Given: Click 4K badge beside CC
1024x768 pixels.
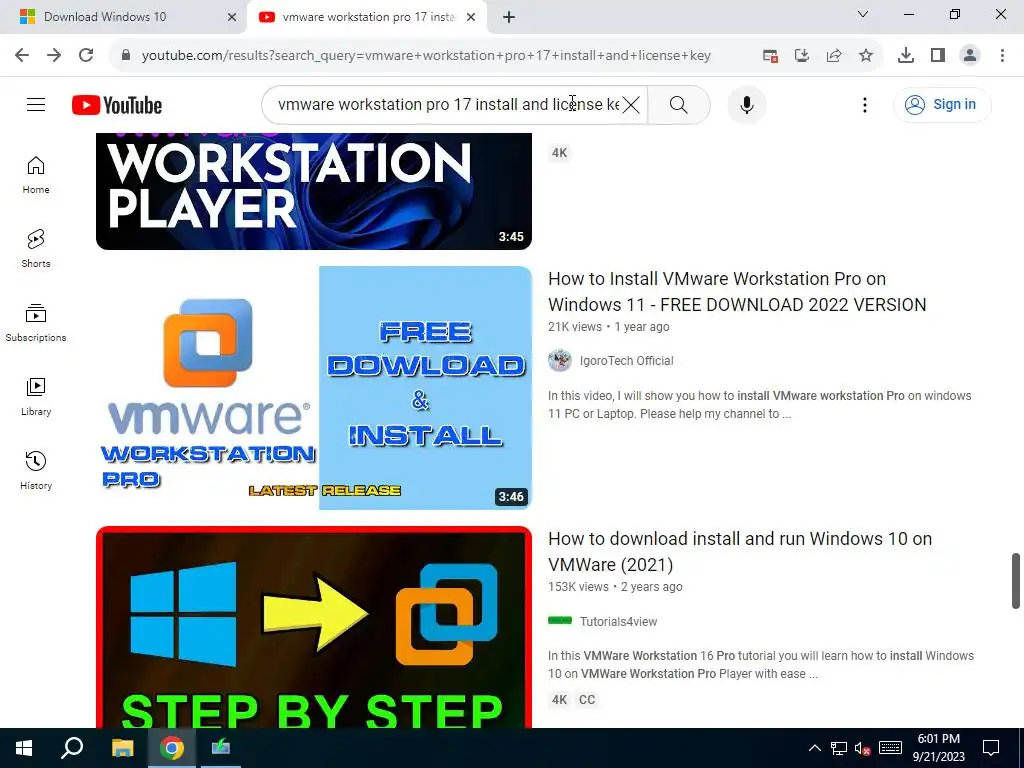Looking at the screenshot, I should point(559,699).
